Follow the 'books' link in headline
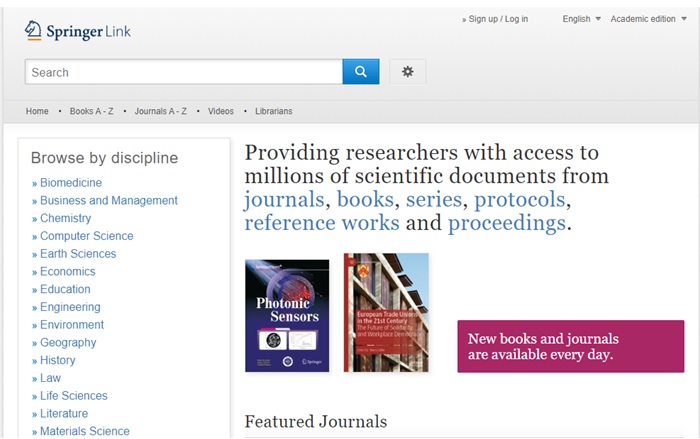 [365, 200]
